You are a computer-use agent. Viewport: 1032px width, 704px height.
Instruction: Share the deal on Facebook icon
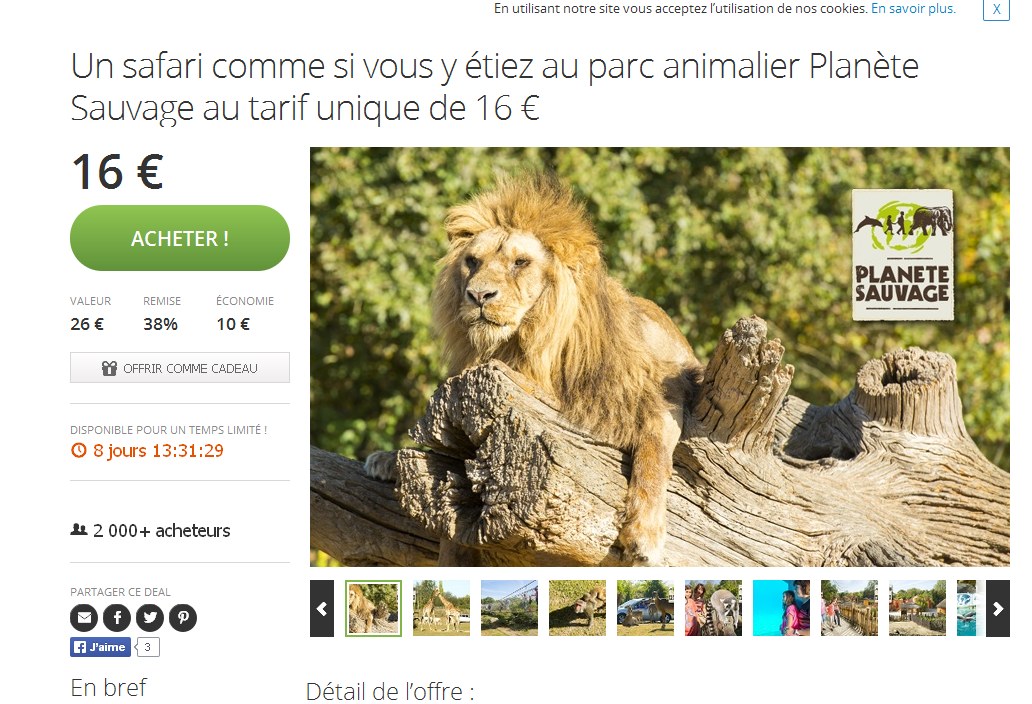pyautogui.click(x=117, y=618)
